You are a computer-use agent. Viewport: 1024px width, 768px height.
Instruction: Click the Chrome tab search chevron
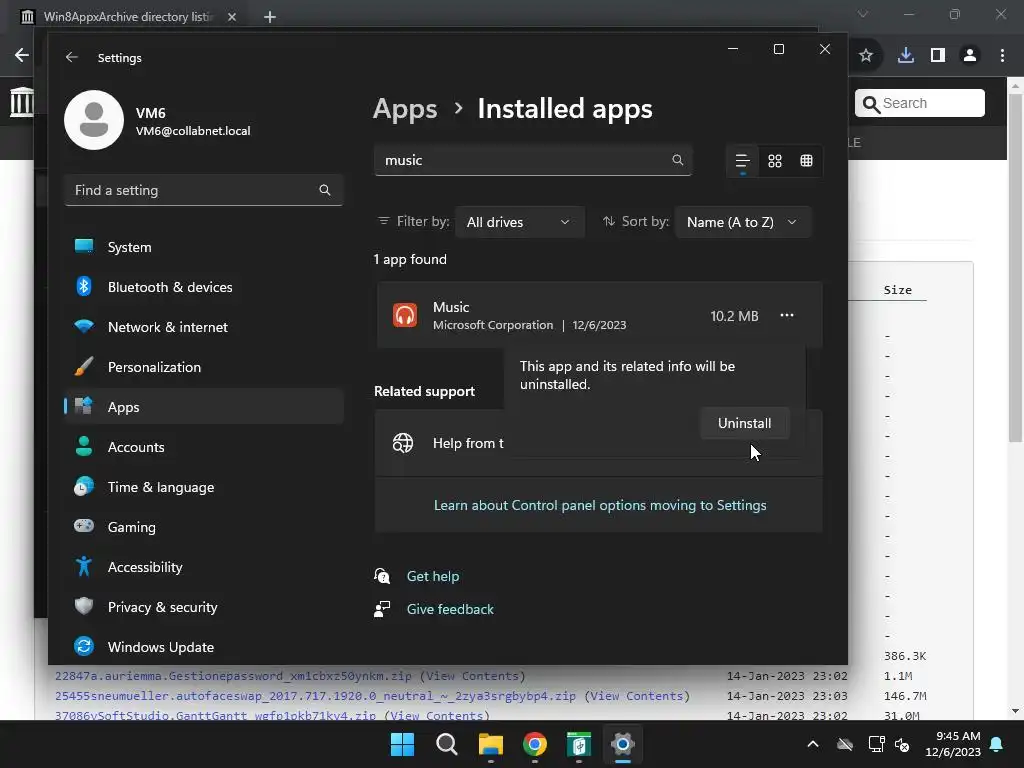pos(863,14)
